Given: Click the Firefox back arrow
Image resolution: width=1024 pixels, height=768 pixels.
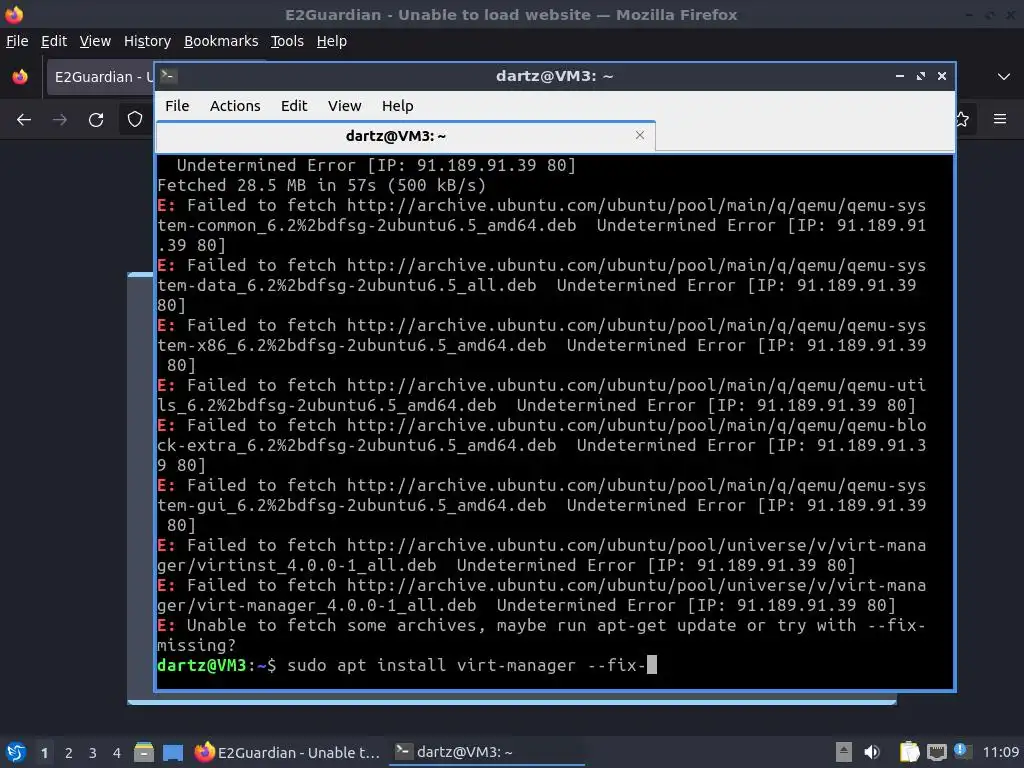Looking at the screenshot, I should tap(24, 120).
